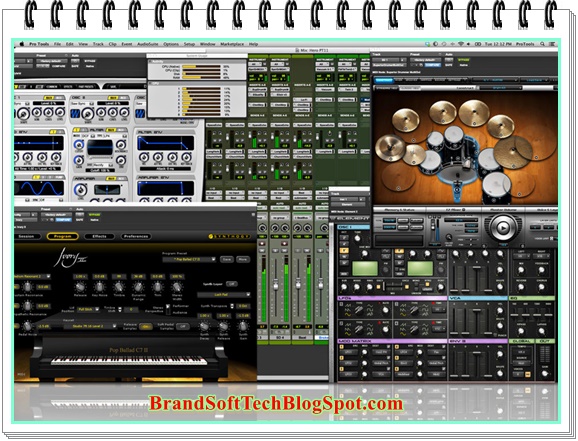
Task: Switch to the Session tab in Ivory
Action: coord(26,236)
